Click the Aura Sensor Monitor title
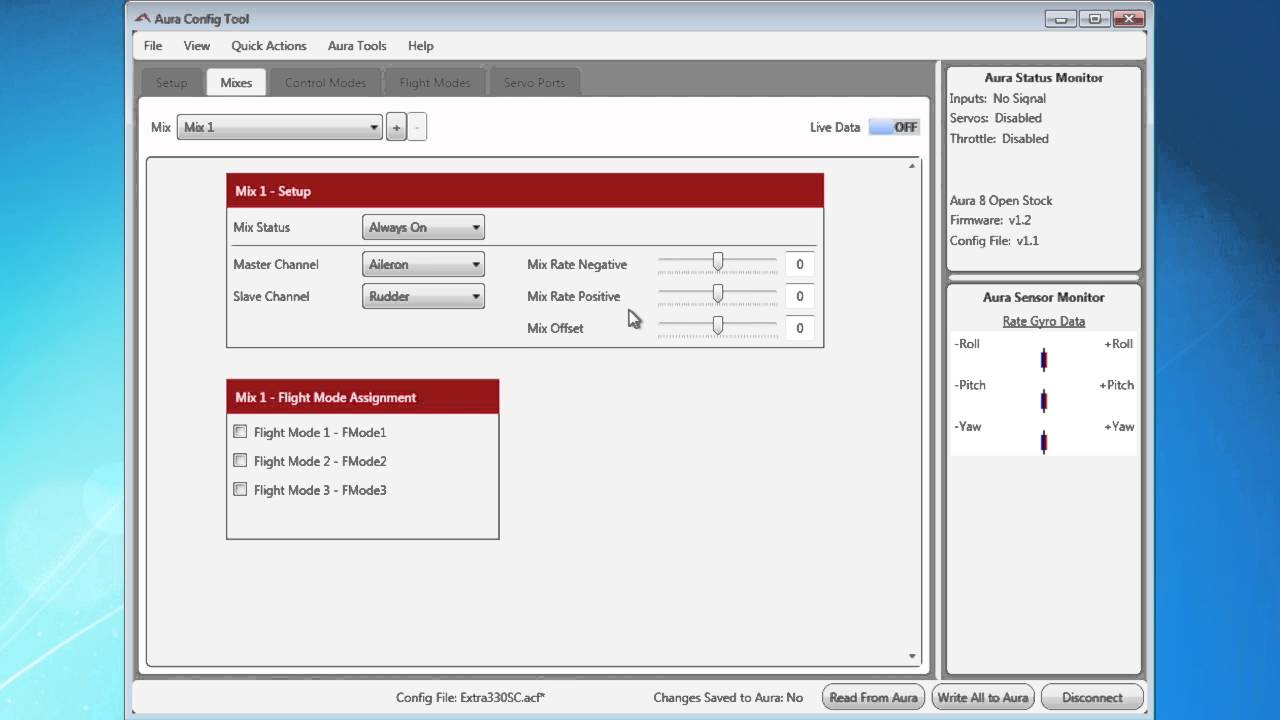1280x720 pixels. point(1044,297)
